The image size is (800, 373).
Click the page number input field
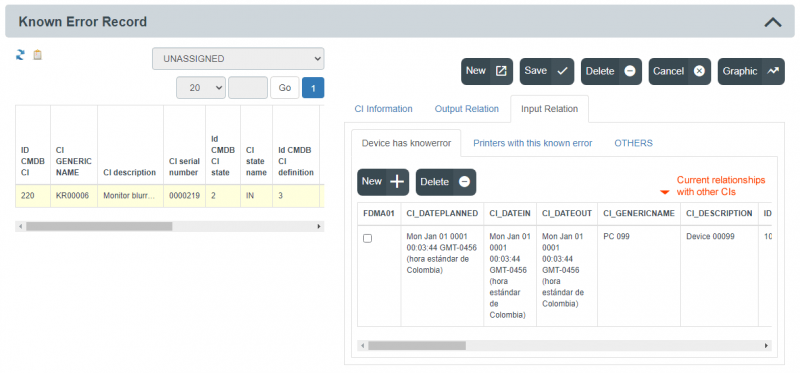tap(248, 88)
